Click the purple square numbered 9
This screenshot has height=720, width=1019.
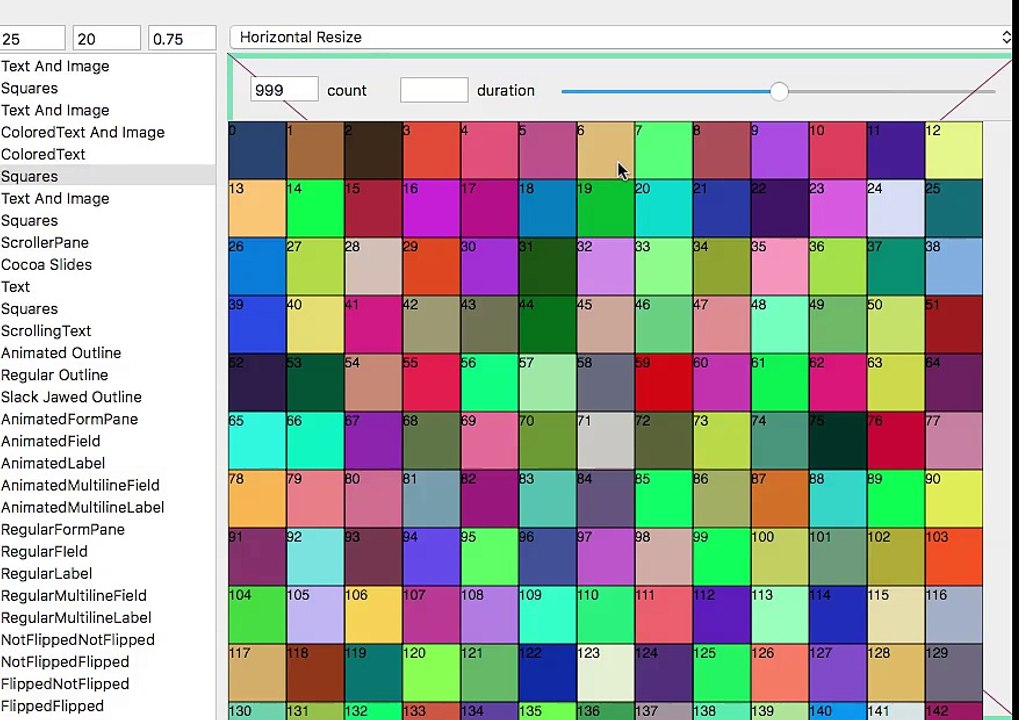pos(780,150)
